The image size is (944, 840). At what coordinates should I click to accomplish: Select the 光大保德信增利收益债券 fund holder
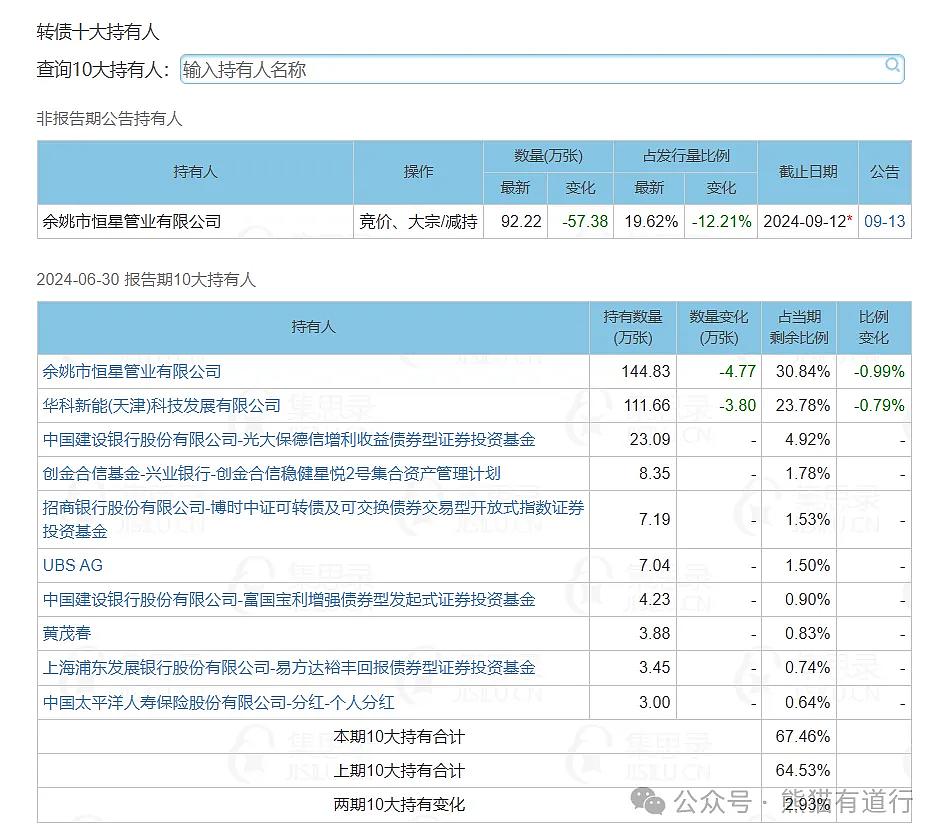point(289,439)
